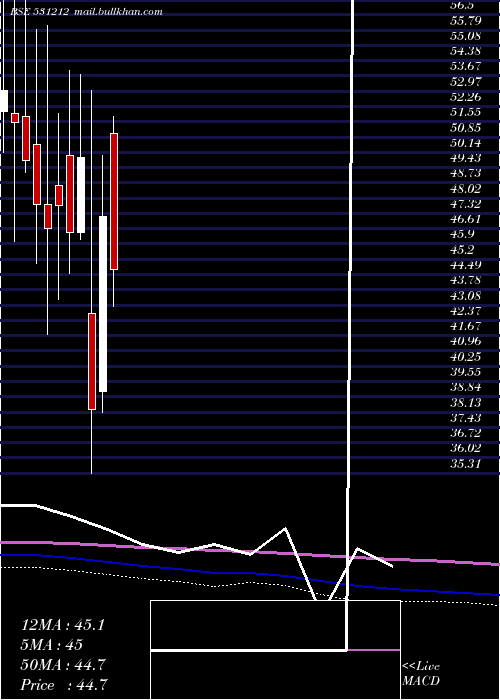Click the 43.08 price axis label
This screenshot has width=500, height=700.
[x=466, y=296]
